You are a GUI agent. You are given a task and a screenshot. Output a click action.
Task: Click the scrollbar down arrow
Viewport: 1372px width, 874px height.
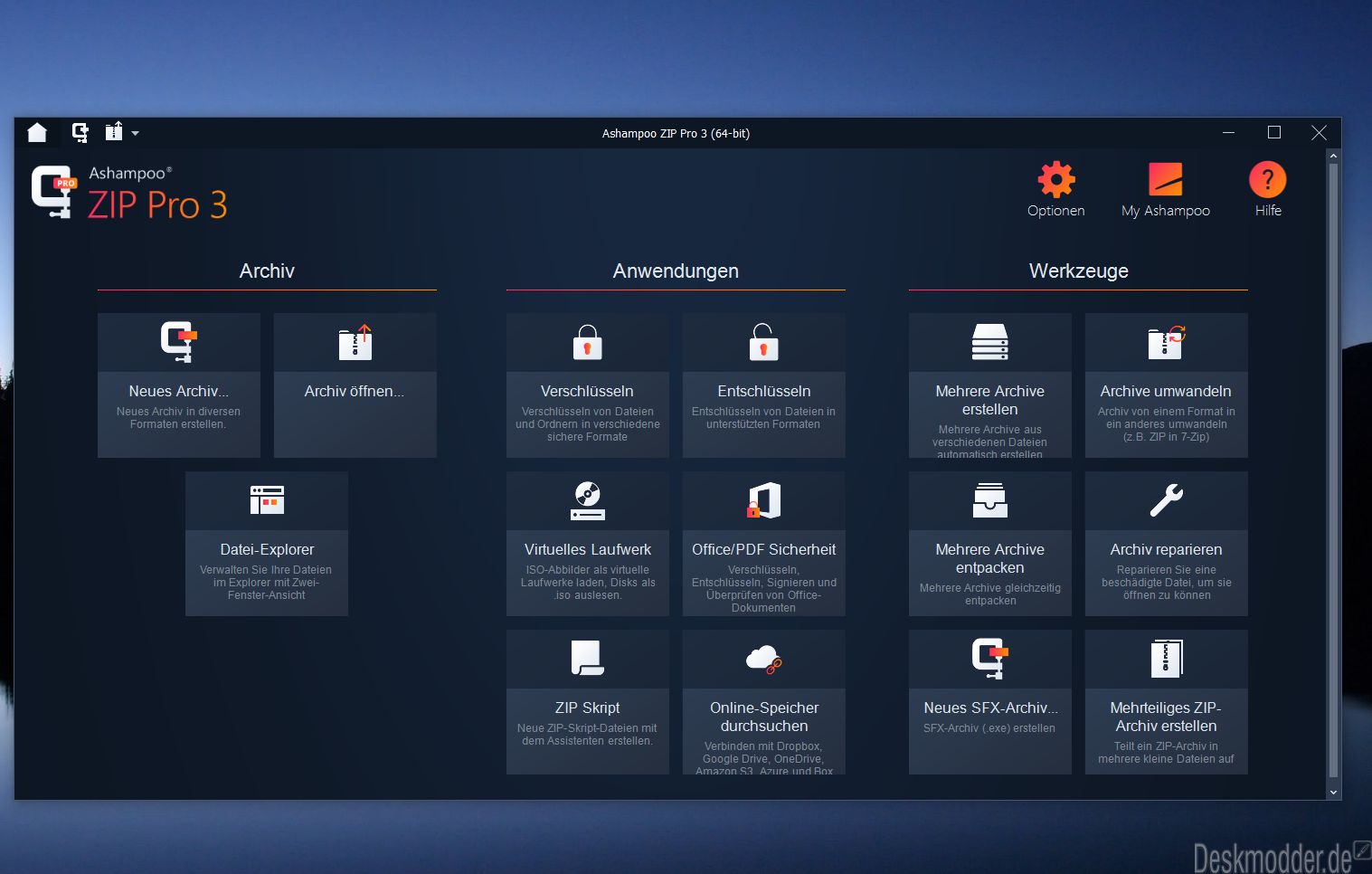1333,792
